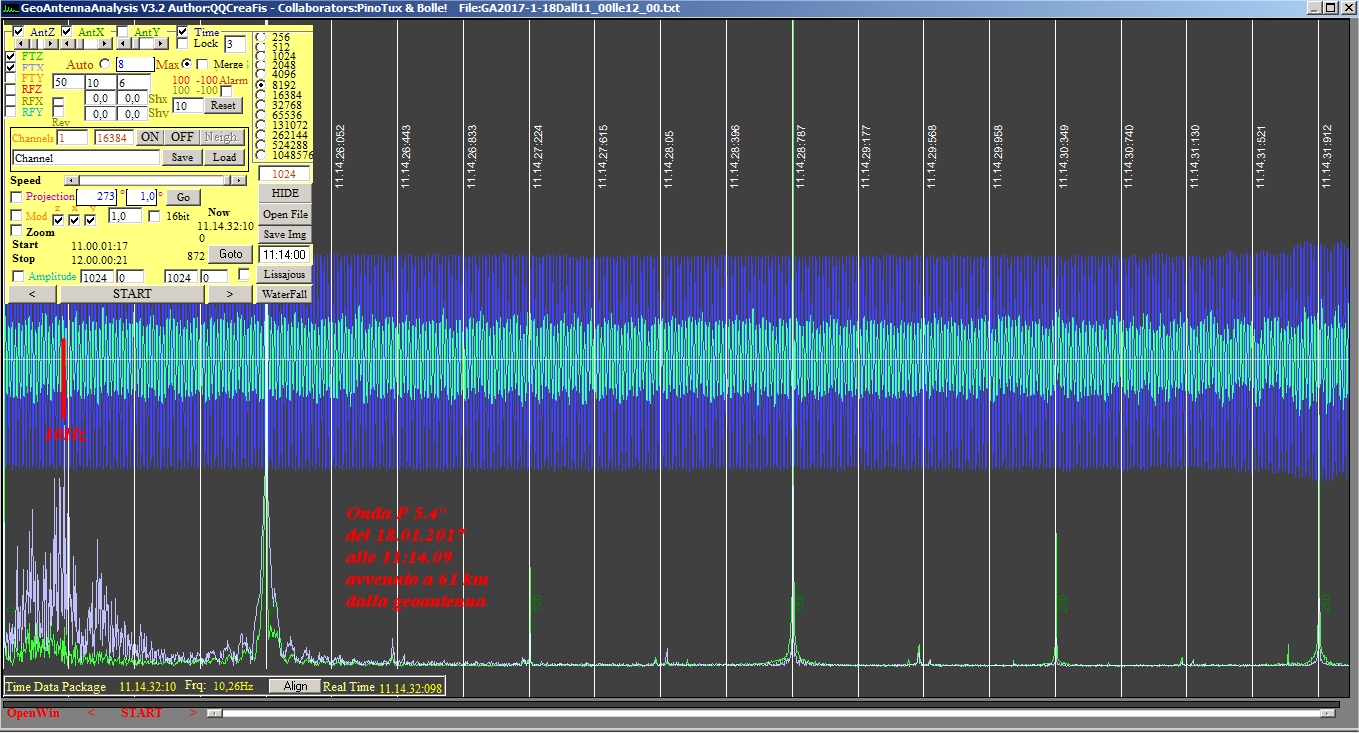Click the Reset button

223,105
